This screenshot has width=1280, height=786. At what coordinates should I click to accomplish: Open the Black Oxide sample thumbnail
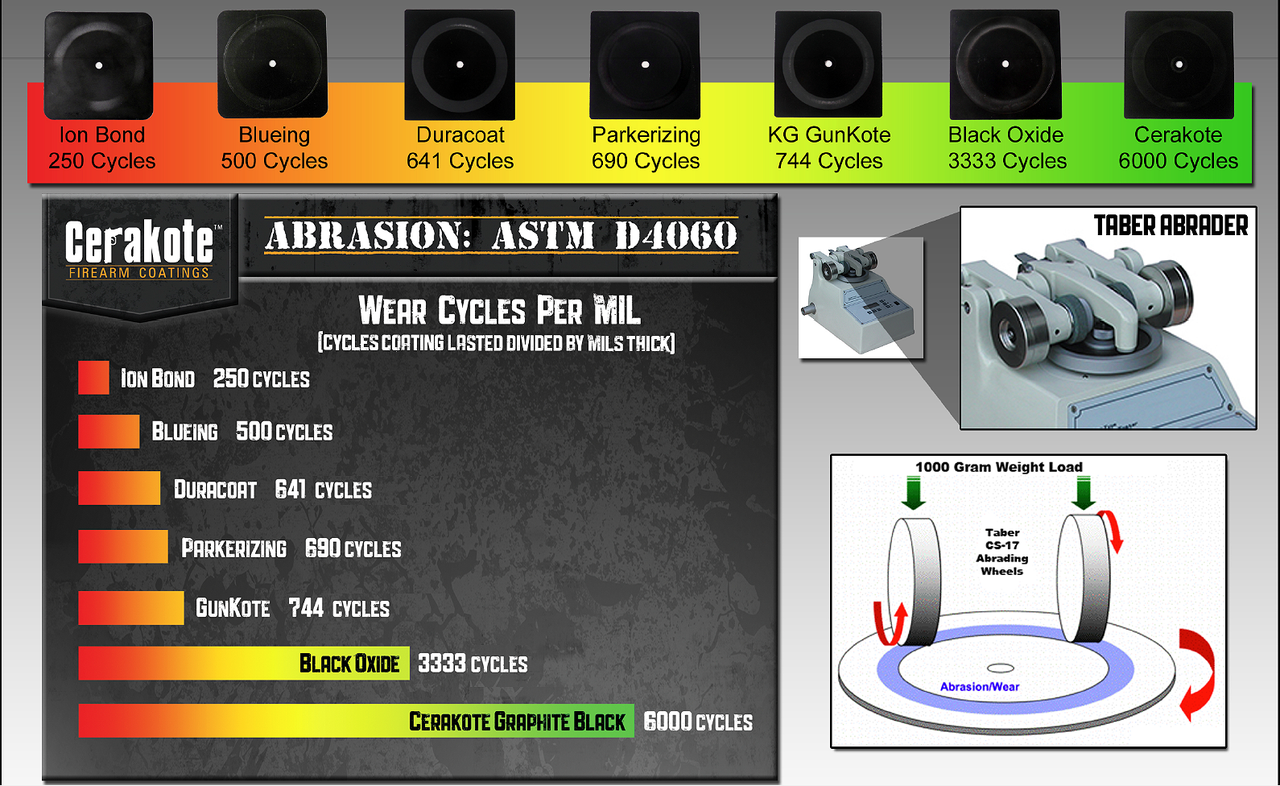point(1005,65)
